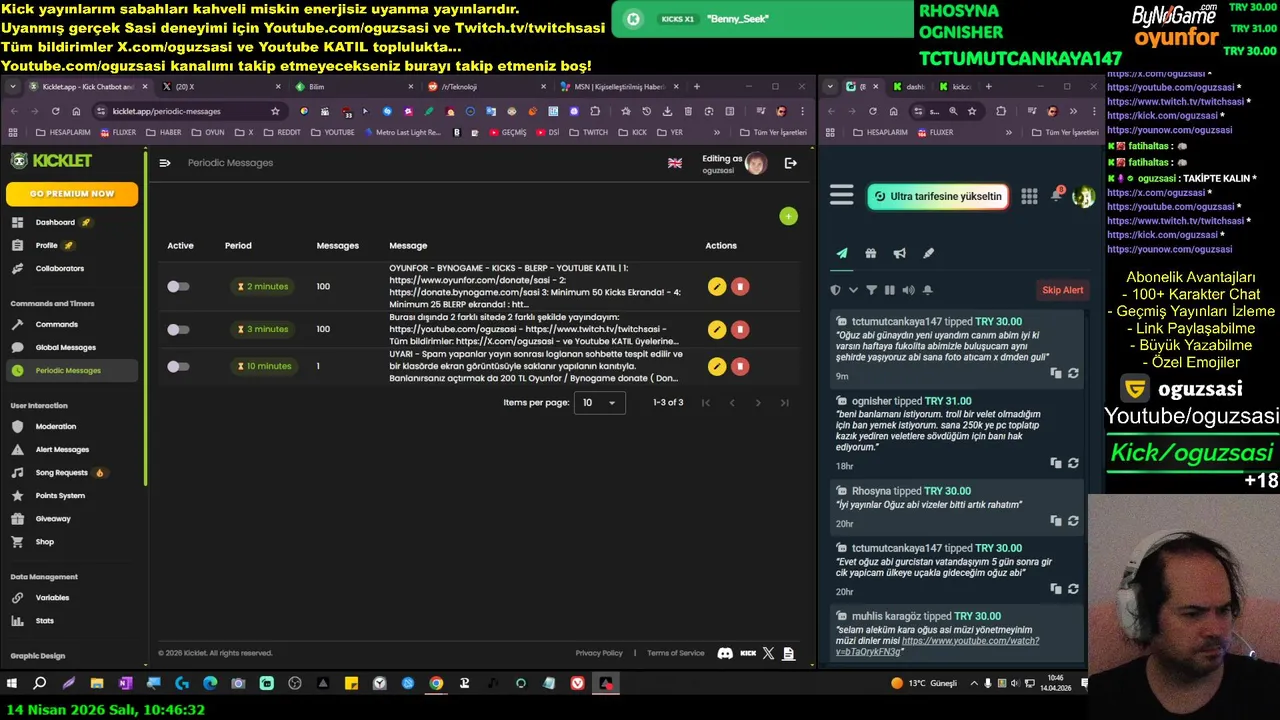This screenshot has width=1280, height=720.
Task: Edit the 10 minutes periodic message
Action: 716,366
